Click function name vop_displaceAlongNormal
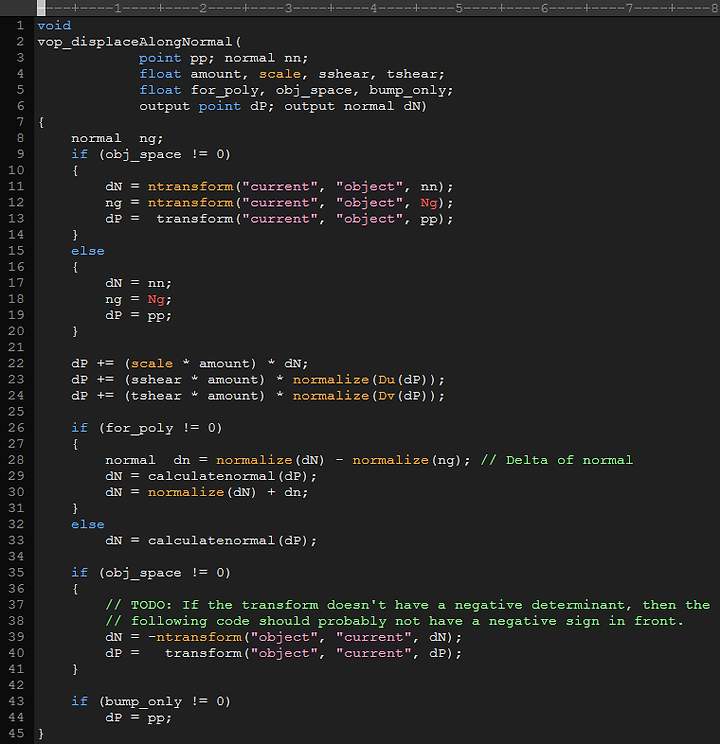Screen dimensions: 720x744 point(135,42)
